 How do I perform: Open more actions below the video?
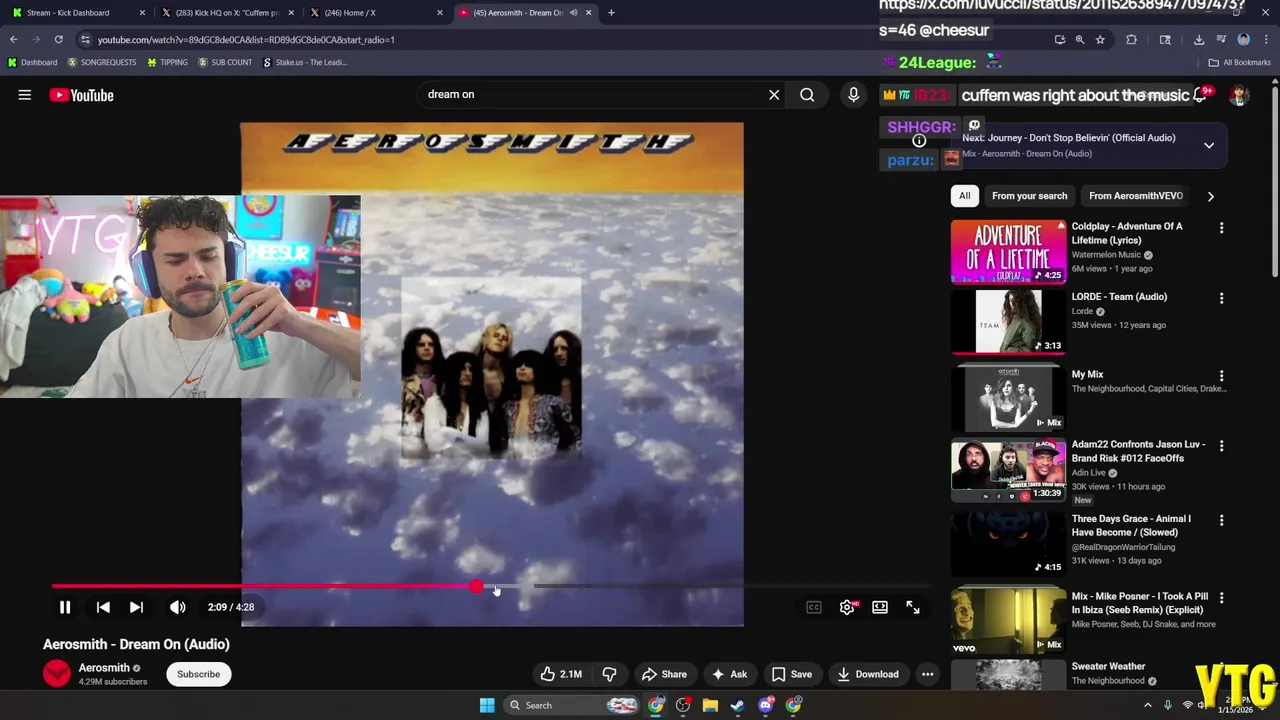(x=928, y=674)
